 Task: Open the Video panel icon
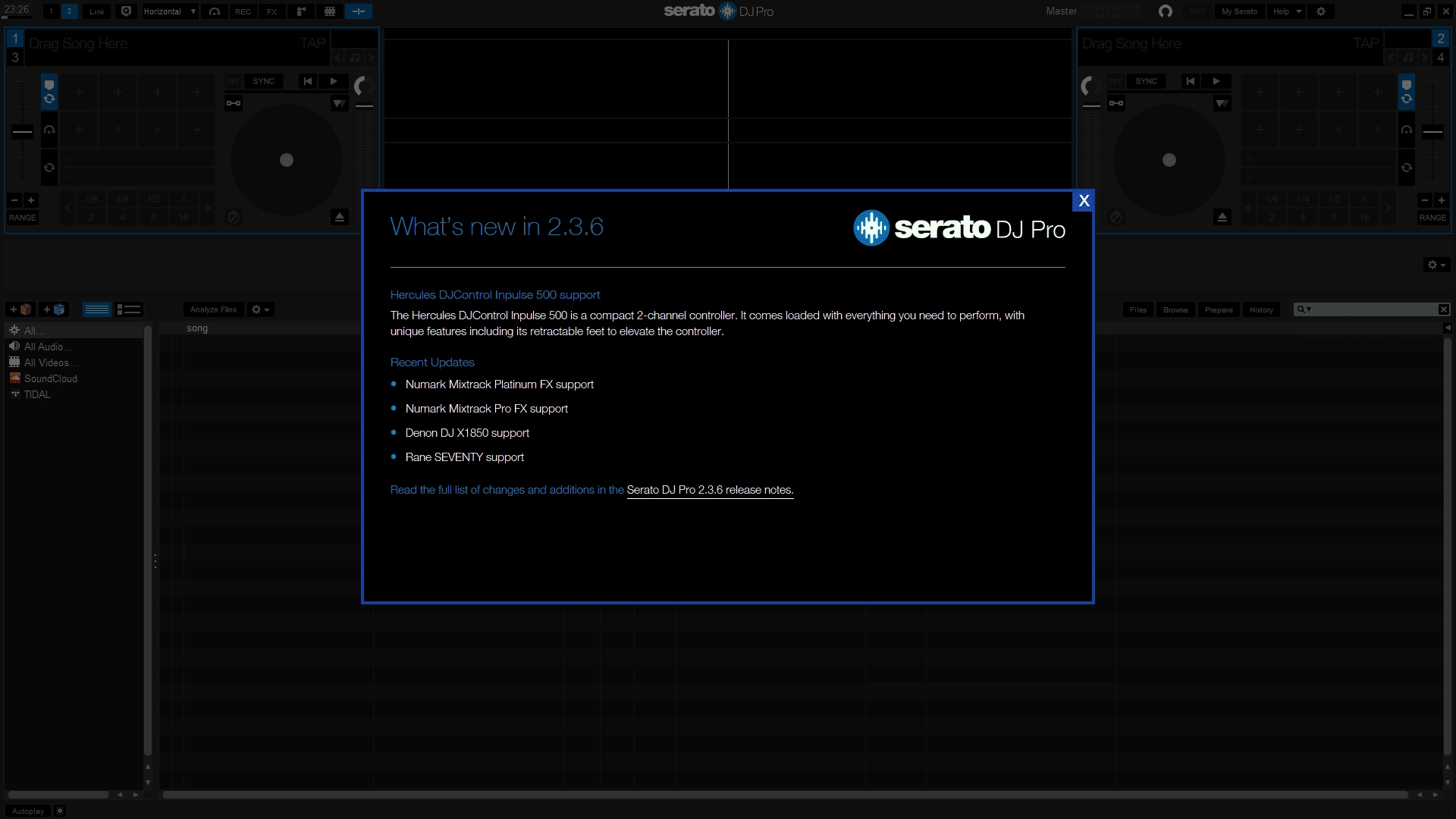pos(330,11)
